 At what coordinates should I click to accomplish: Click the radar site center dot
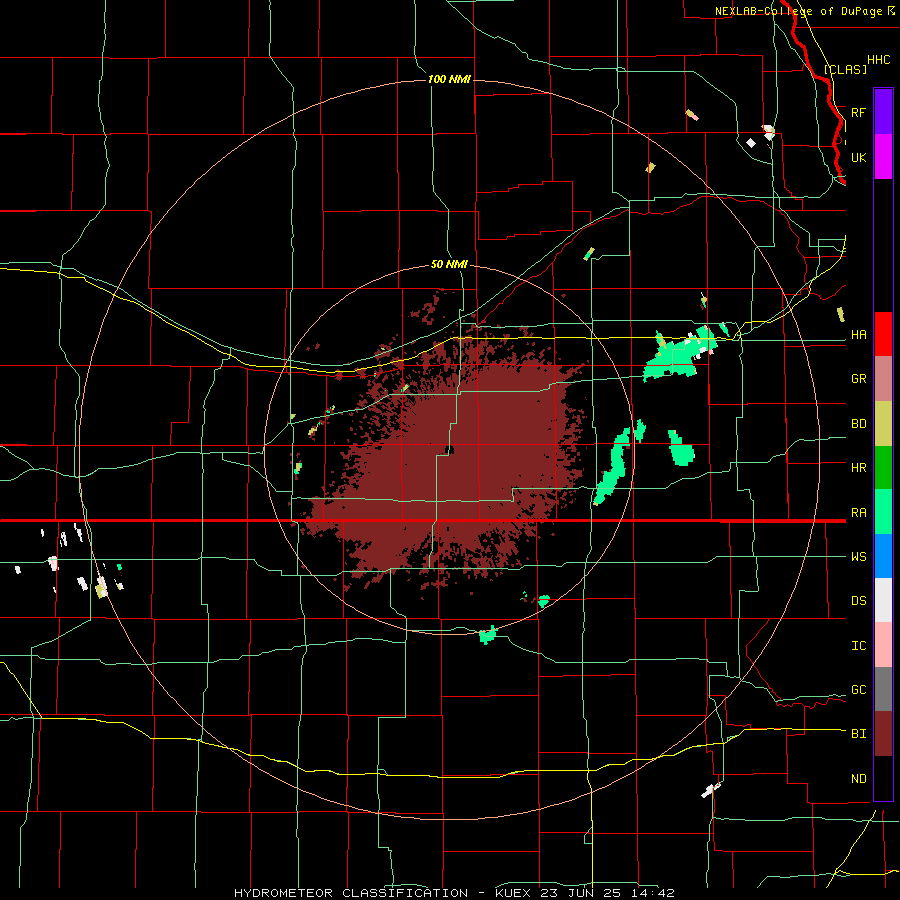point(449,449)
